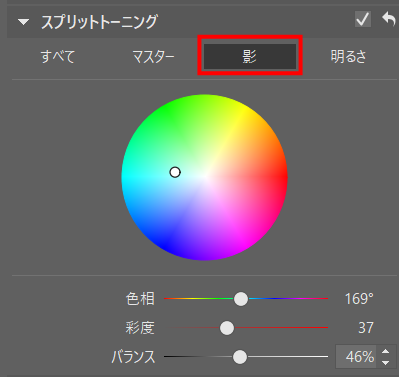Switch to the マスター tab

[x=153, y=57]
